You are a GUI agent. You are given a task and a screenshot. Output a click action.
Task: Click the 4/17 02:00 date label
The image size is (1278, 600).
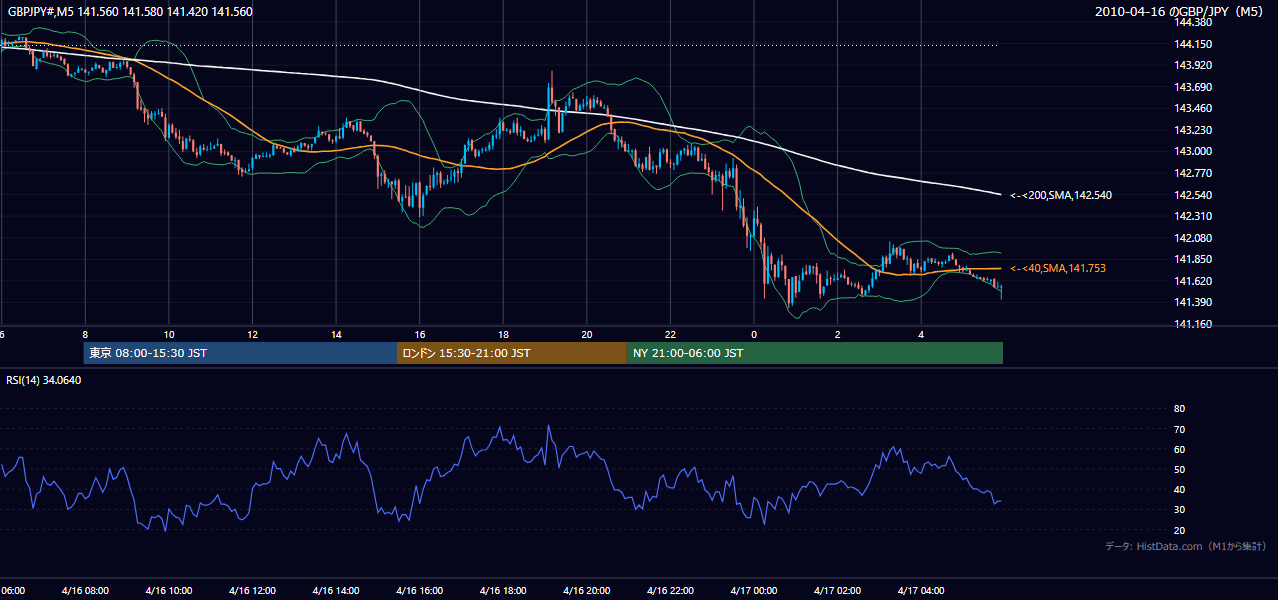tap(838, 590)
